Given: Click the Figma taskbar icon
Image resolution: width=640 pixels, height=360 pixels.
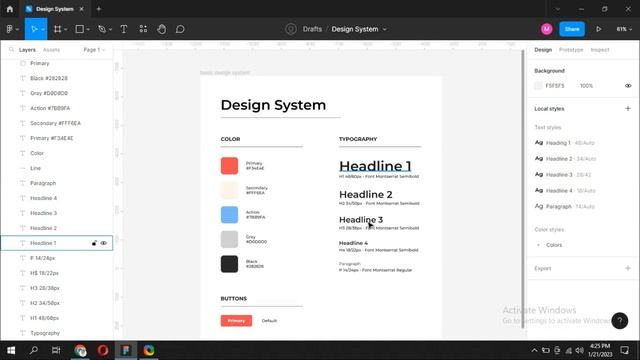Looking at the screenshot, I should (x=126, y=350).
